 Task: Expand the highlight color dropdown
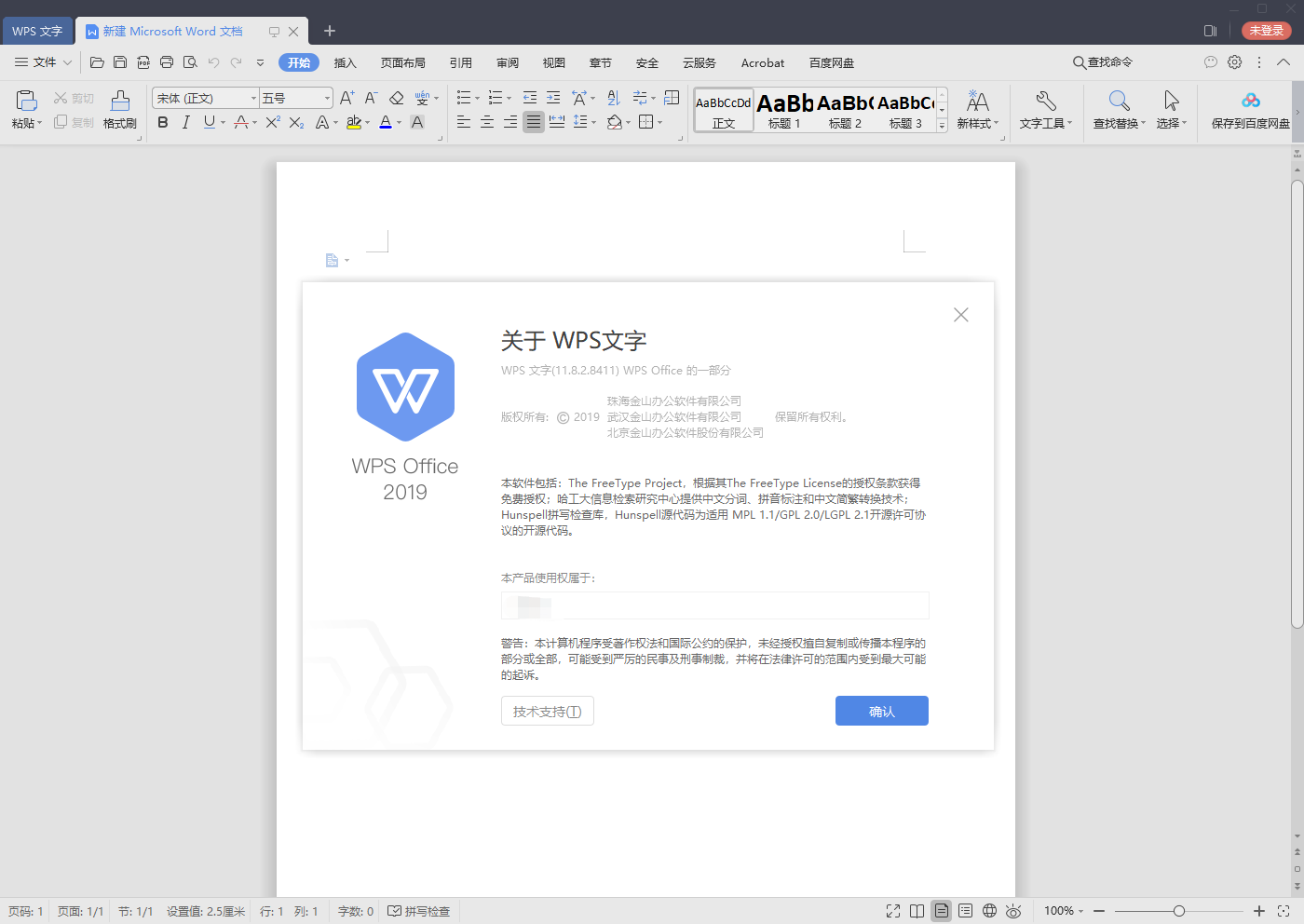(366, 122)
